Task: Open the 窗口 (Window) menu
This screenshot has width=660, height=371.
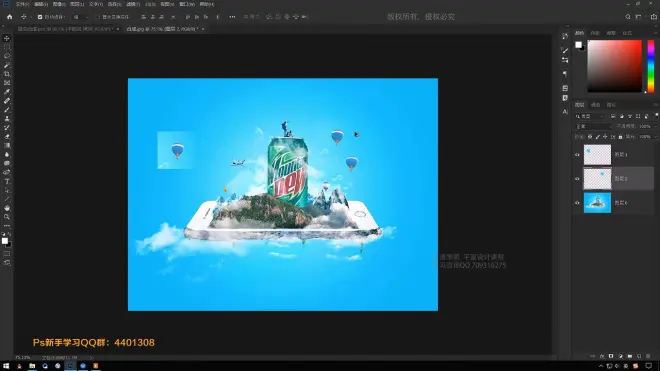Action: pos(187,4)
